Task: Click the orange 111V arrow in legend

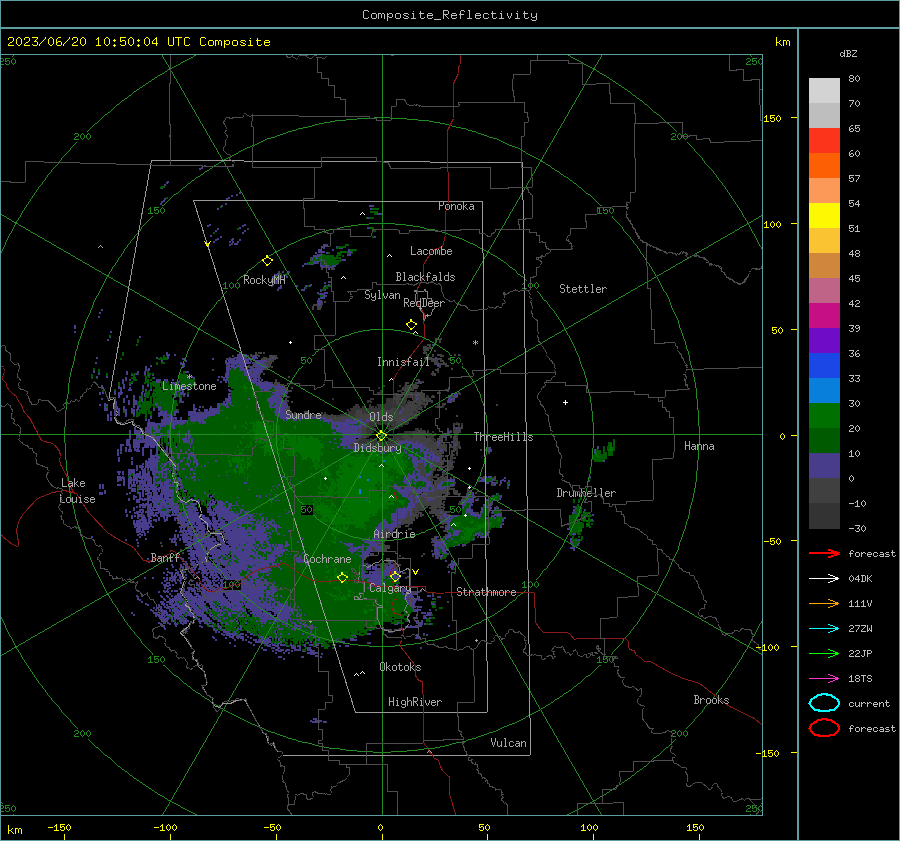Action: point(824,603)
